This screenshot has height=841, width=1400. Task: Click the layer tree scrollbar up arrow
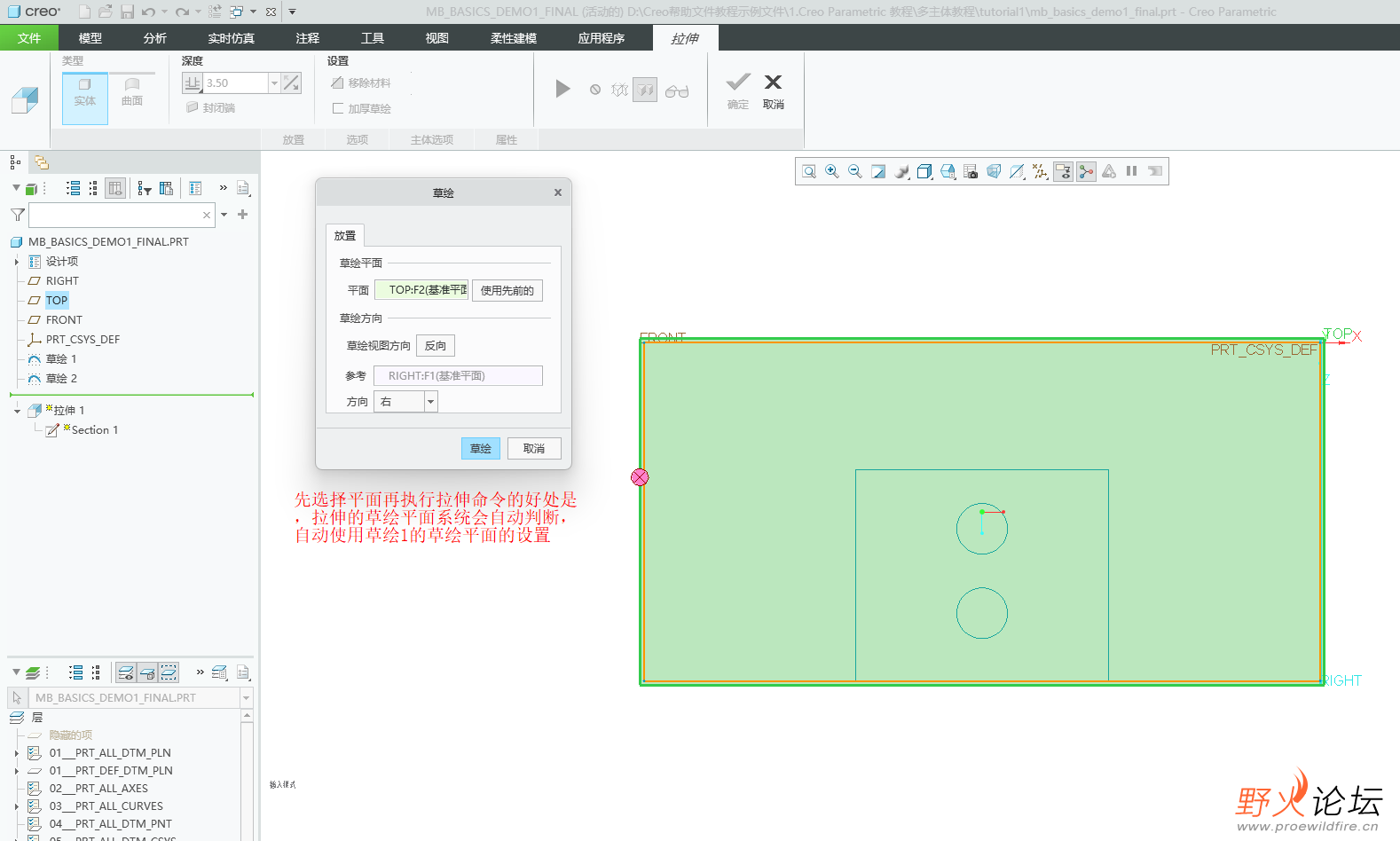[247, 715]
